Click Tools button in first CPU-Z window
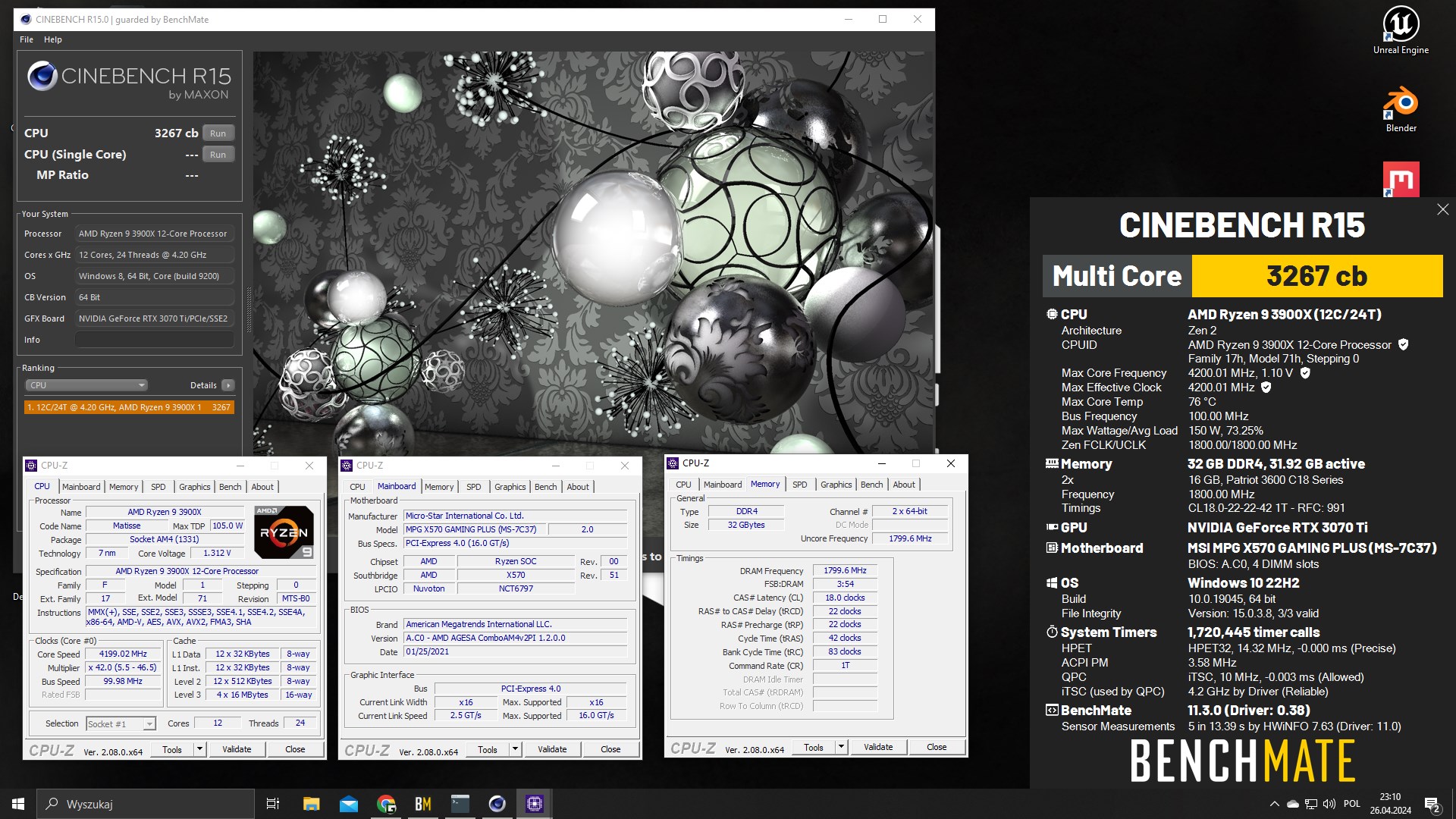The image size is (1456, 819). (172, 749)
